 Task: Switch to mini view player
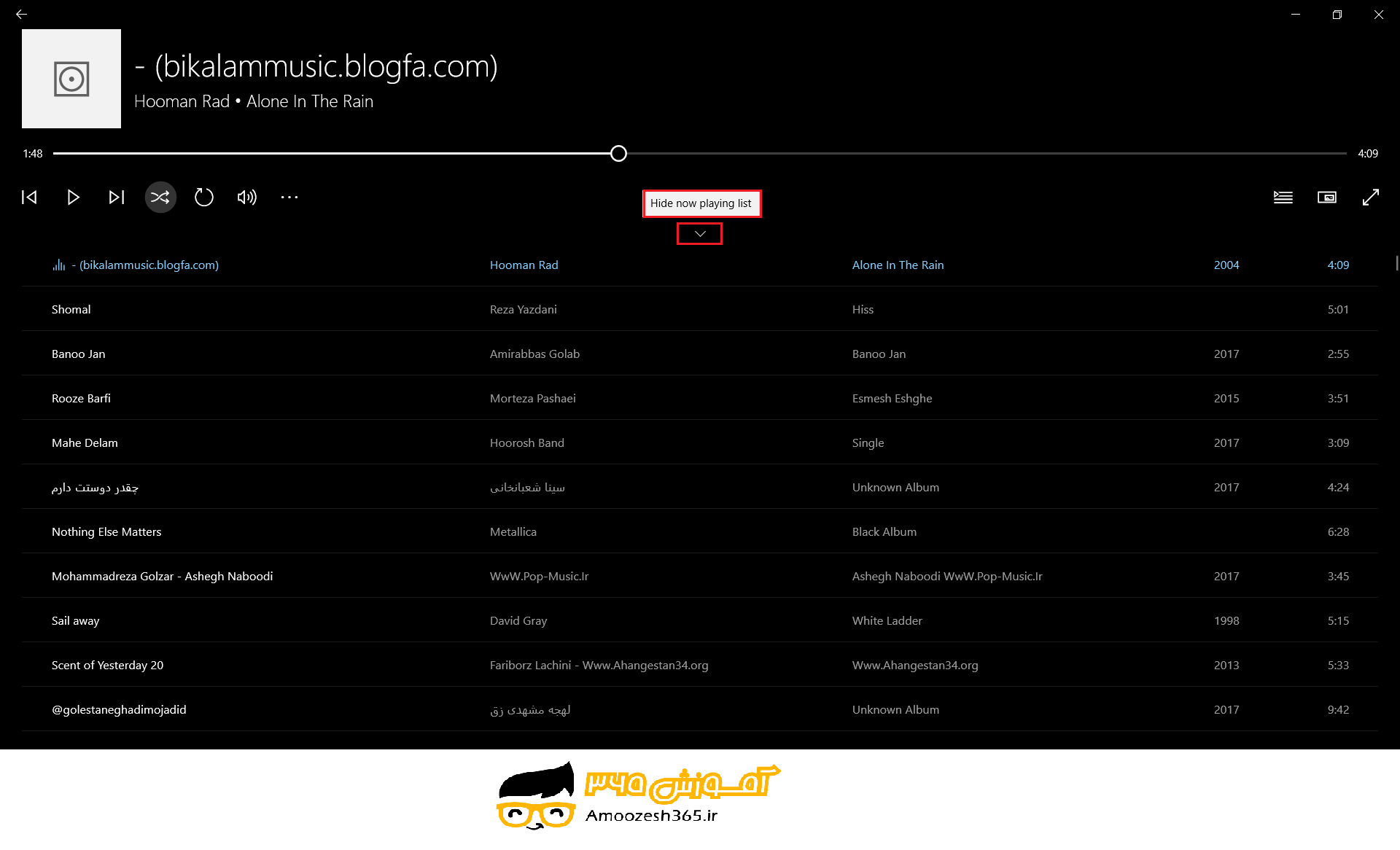(x=1327, y=198)
